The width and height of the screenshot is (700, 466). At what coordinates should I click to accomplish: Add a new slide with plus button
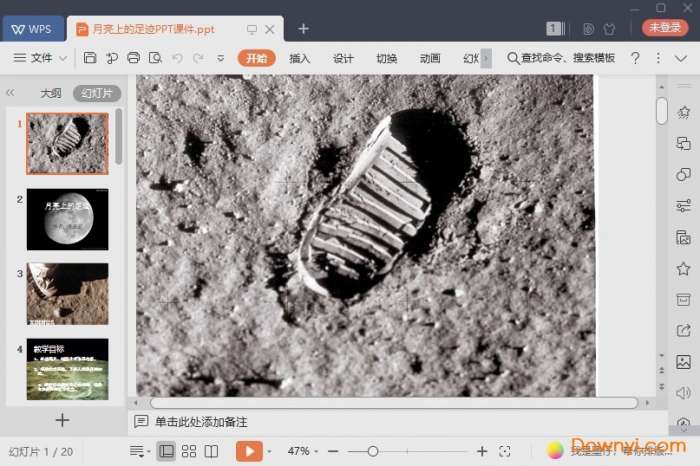click(62, 420)
